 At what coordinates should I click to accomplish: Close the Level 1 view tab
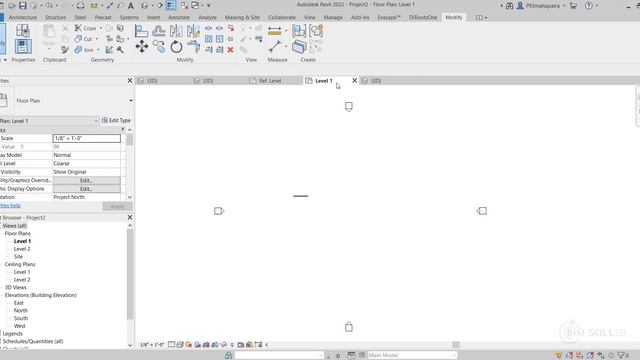click(x=354, y=81)
